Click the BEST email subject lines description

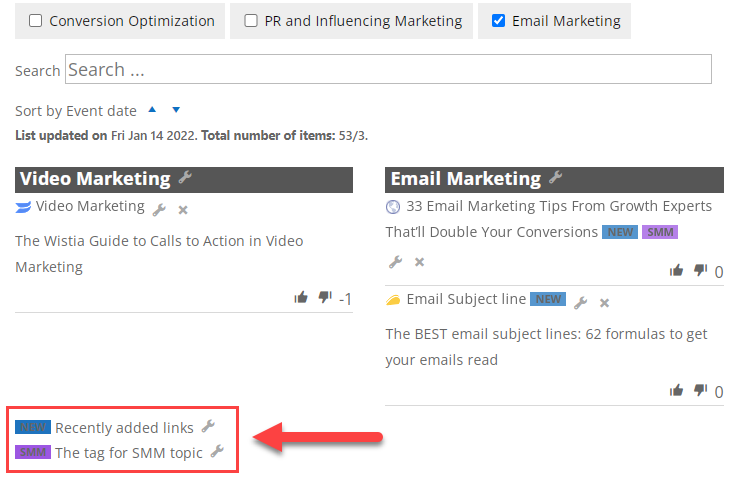coord(546,347)
